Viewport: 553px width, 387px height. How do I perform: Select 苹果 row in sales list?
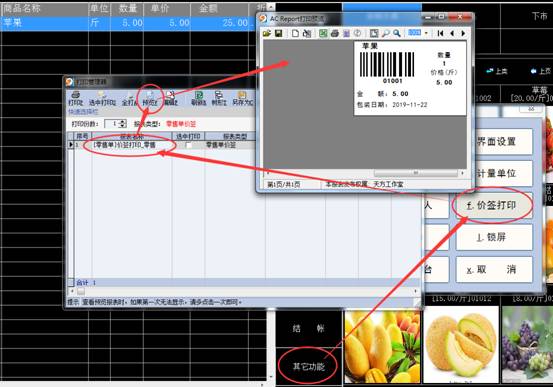tap(134, 23)
